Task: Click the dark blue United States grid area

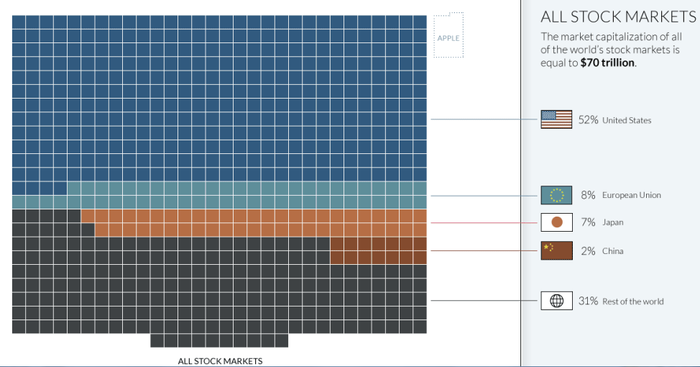Action: coord(219,98)
